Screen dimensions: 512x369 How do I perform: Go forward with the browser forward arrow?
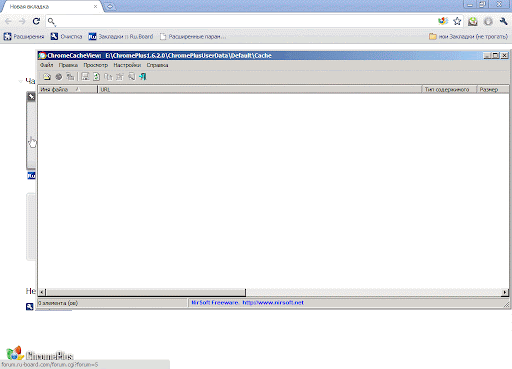click(22, 21)
